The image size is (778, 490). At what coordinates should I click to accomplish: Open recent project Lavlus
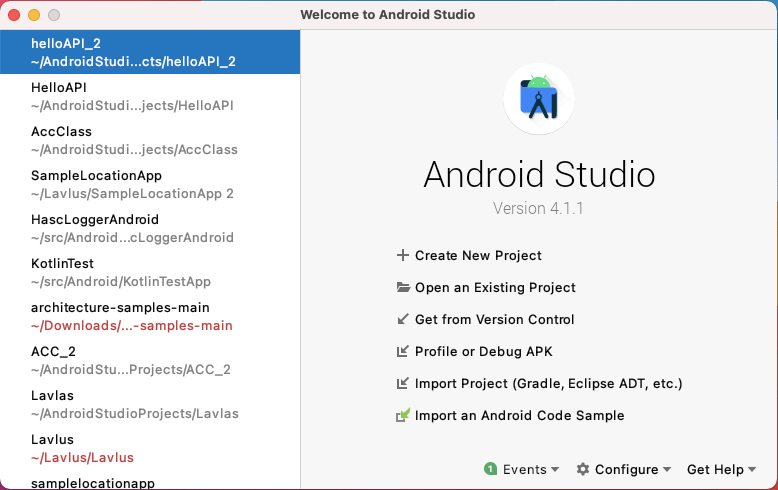[x=150, y=448]
